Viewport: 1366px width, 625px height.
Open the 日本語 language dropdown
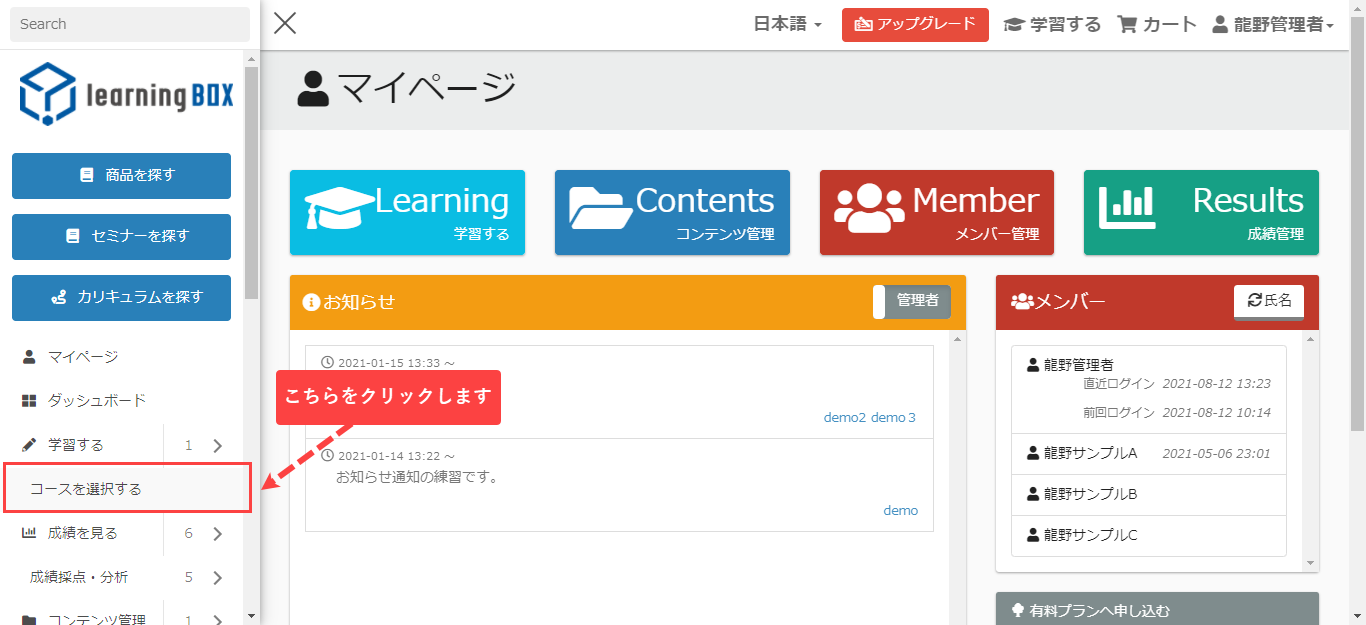(x=787, y=25)
